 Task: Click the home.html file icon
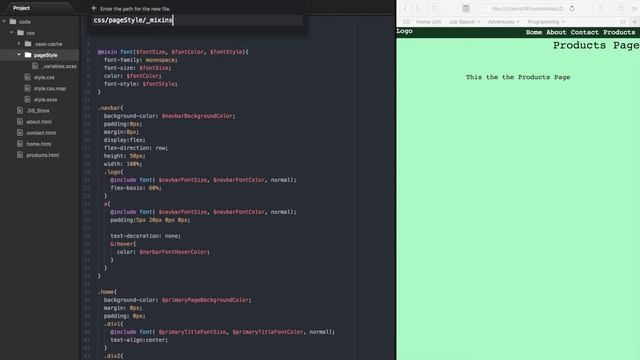pos(20,144)
